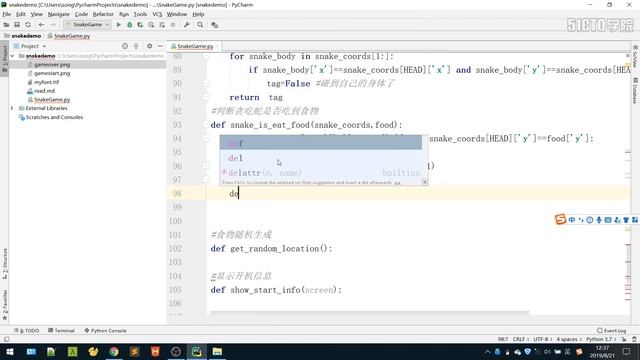Click the Concurrency Diagram run icon
Image resolution: width=640 pixels, height=360 pixels.
click(162, 25)
